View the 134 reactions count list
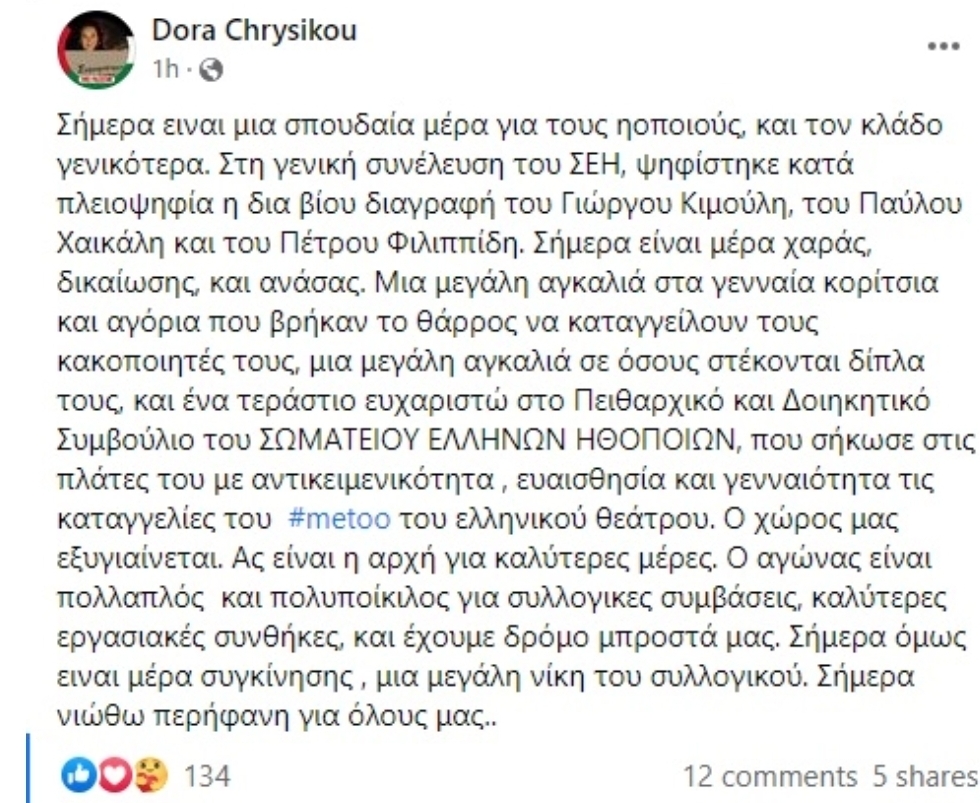 [206, 776]
